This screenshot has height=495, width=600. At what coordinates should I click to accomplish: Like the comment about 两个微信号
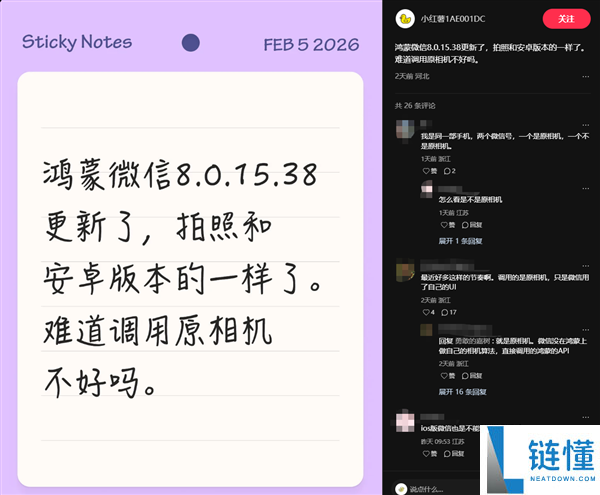pyautogui.click(x=429, y=171)
